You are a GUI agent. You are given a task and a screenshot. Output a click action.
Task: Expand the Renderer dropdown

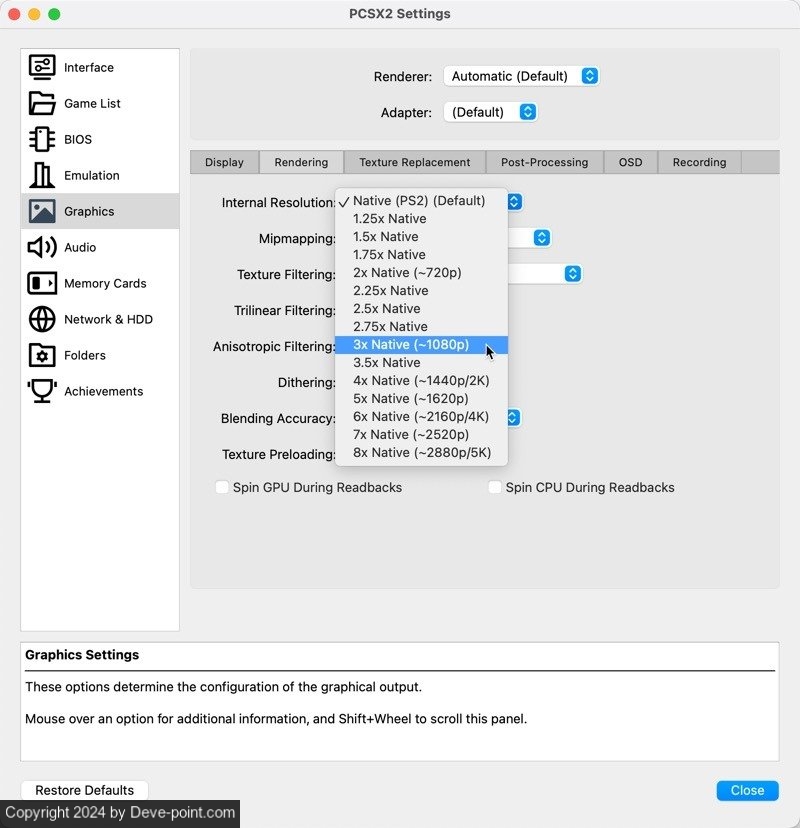(x=521, y=76)
